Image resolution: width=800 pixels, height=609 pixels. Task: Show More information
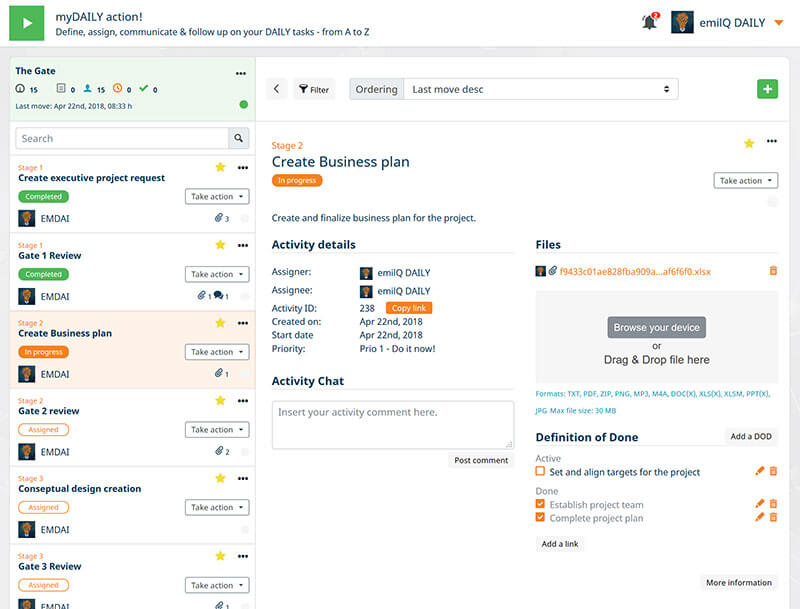click(x=739, y=582)
